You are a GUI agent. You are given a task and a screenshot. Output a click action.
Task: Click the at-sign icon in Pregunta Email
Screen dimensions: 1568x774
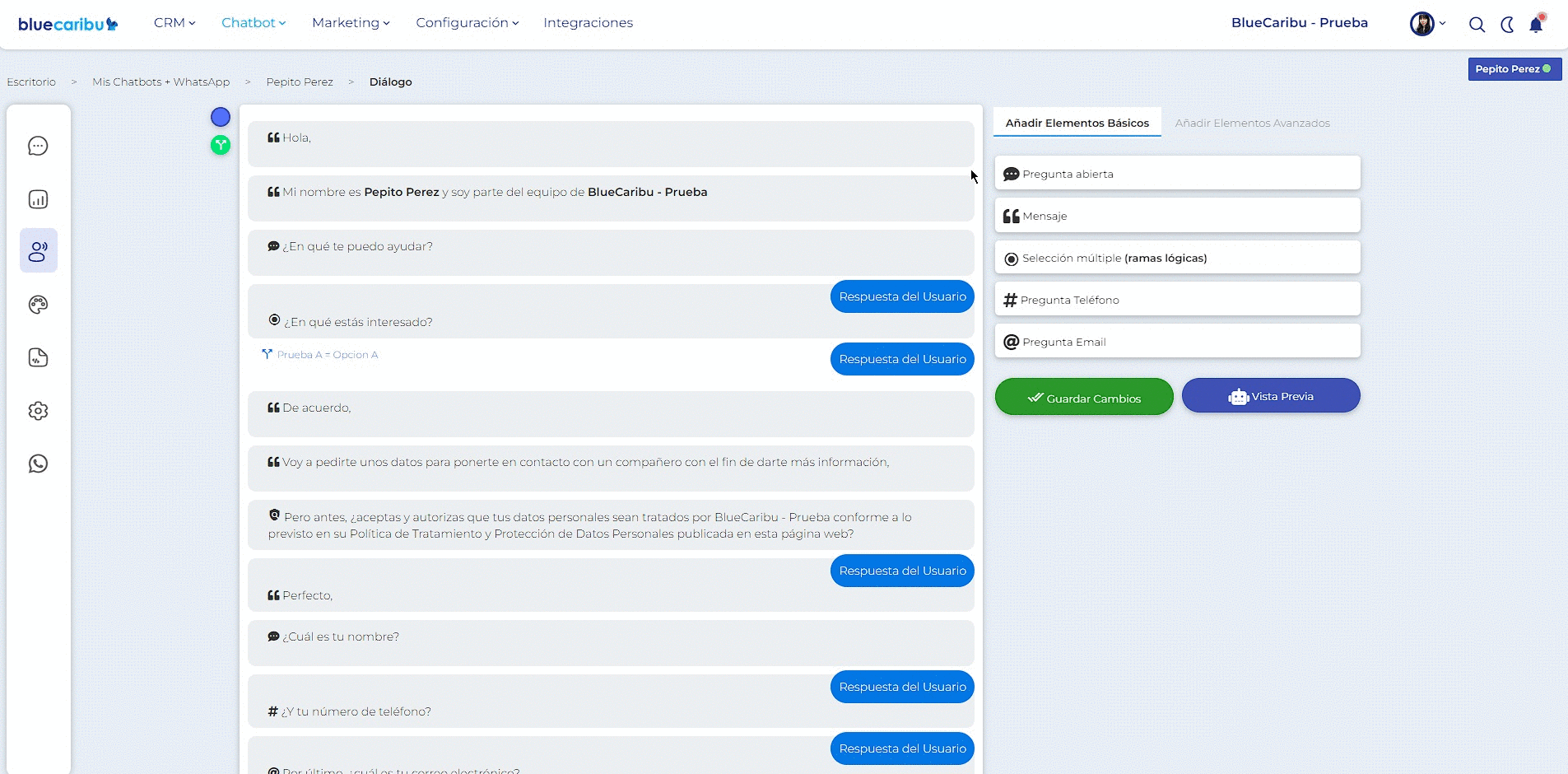[x=1011, y=342]
